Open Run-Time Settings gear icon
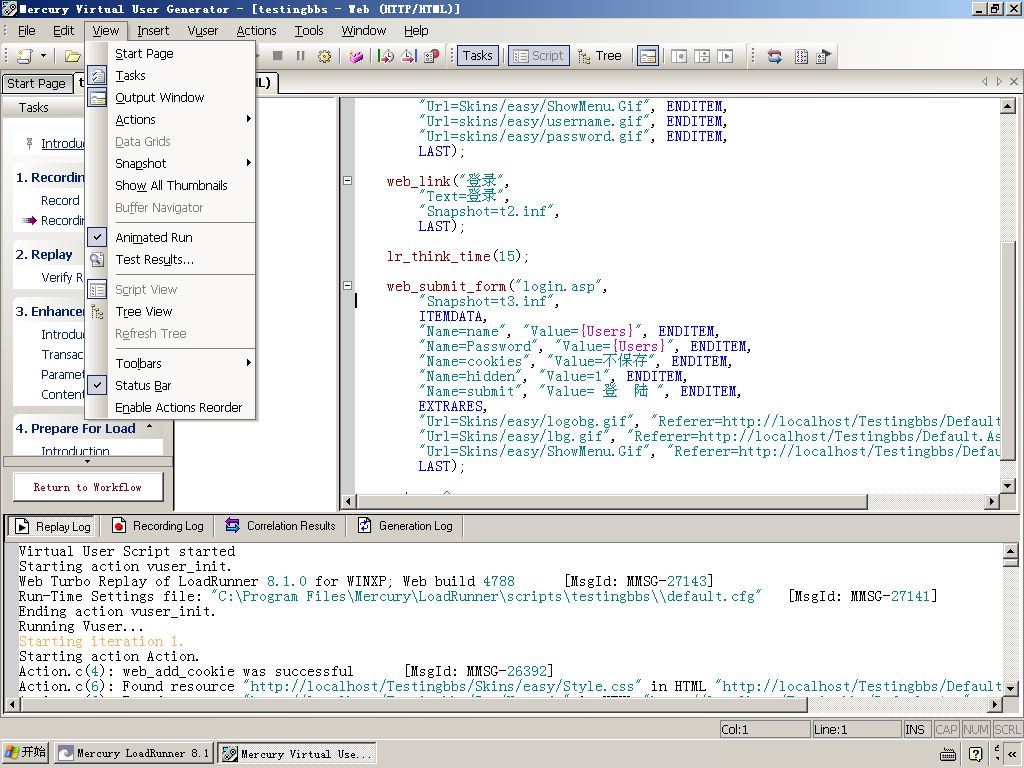Viewport: 1024px width, 768px height. coord(324,56)
